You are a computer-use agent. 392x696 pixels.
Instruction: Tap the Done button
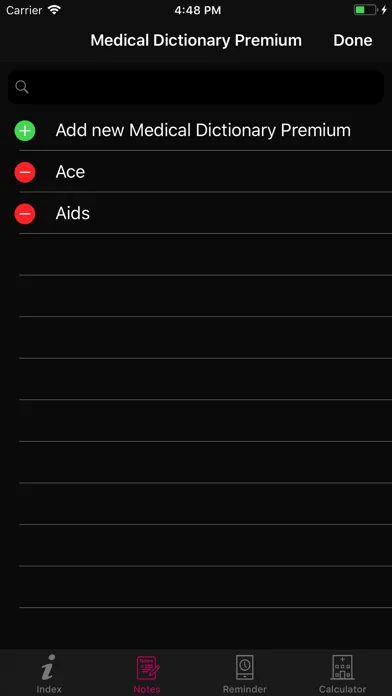[x=352, y=40]
